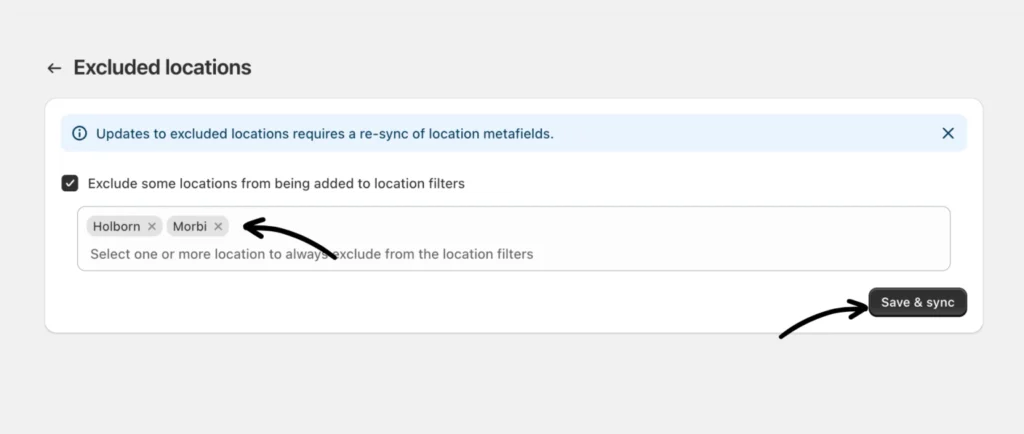This screenshot has height=434, width=1024.
Task: Click the info icon in the banner
Action: [x=80, y=133]
